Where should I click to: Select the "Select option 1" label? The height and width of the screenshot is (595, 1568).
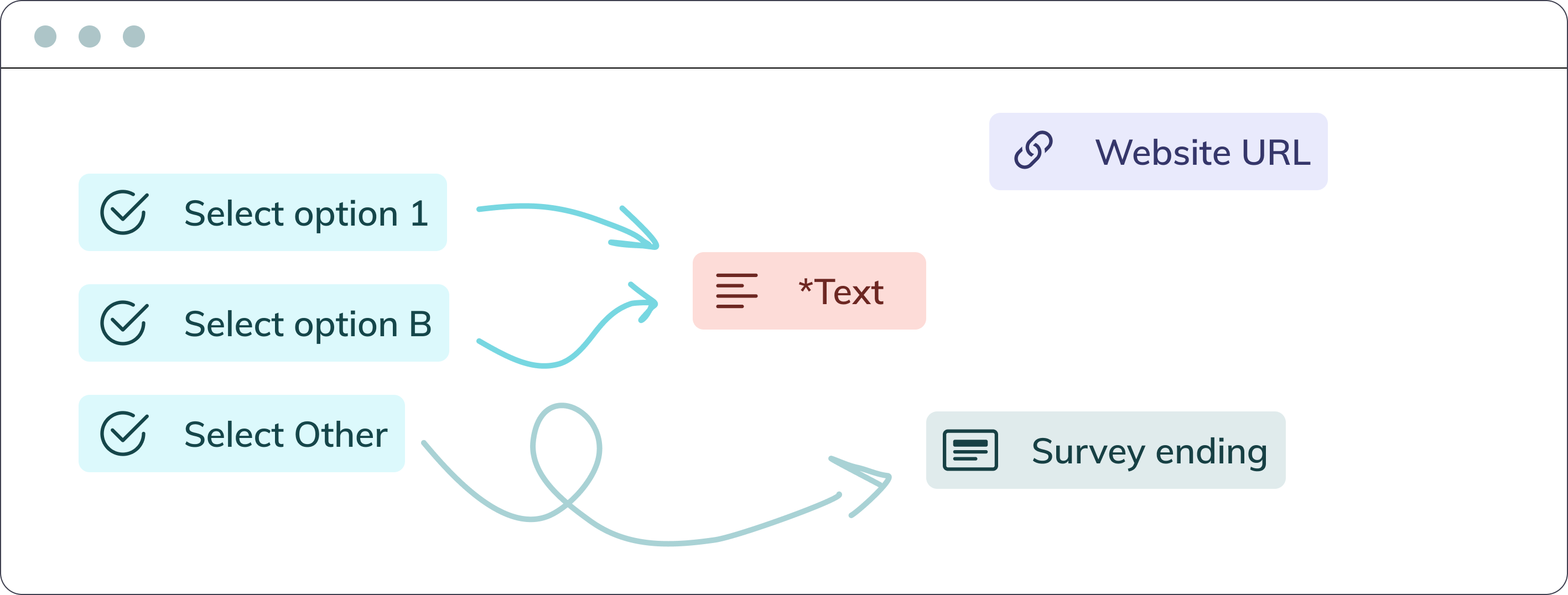[x=306, y=213]
